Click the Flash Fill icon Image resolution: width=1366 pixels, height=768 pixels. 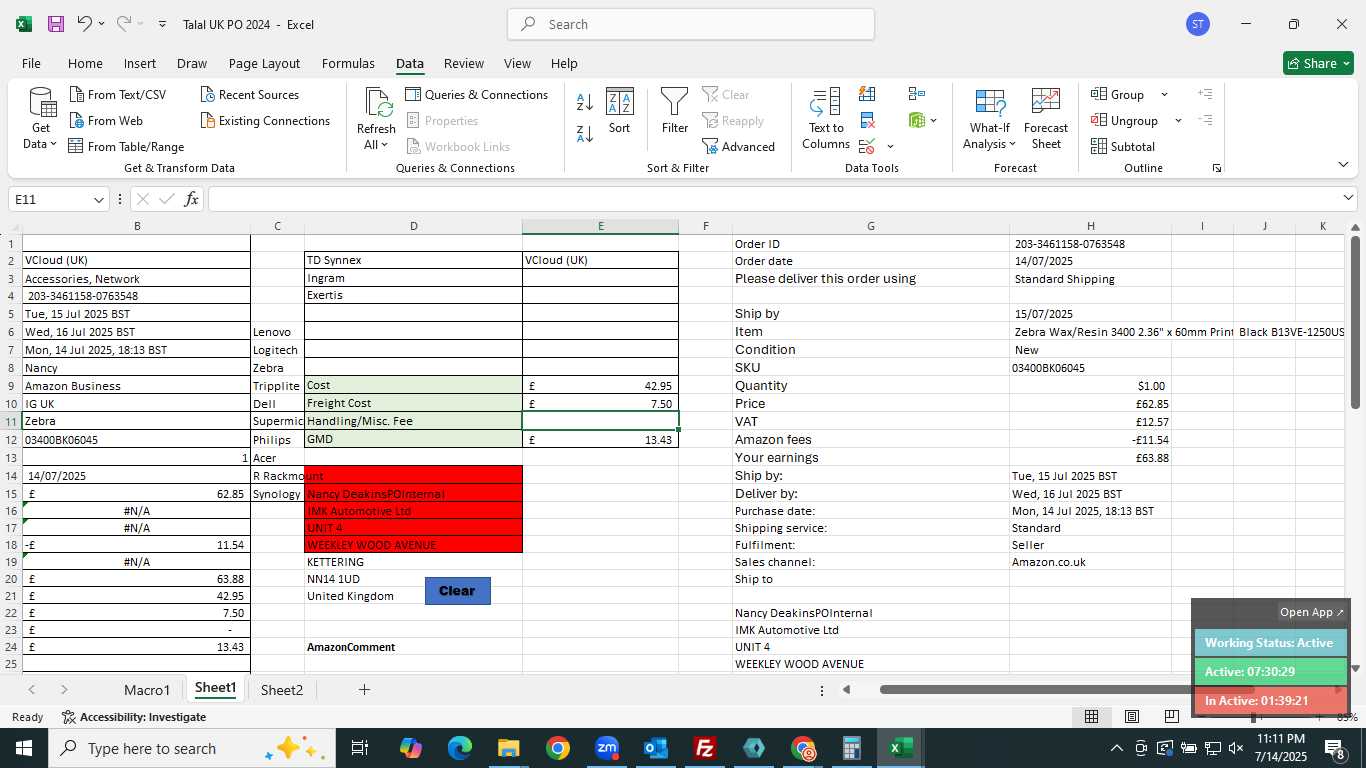[x=867, y=94]
